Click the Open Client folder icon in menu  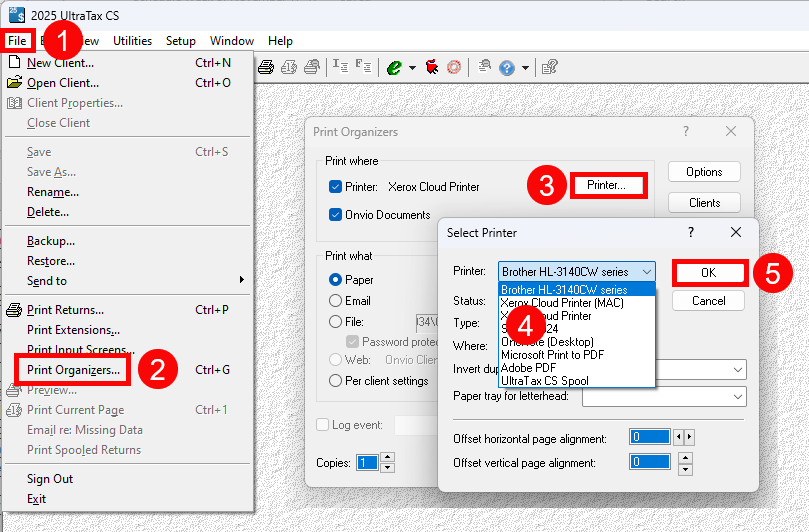tap(14, 83)
